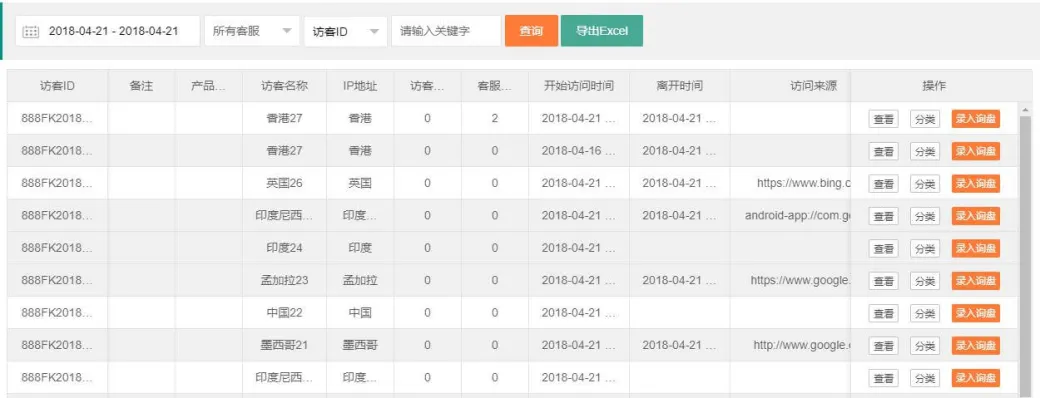Viewport: 1040px width, 398px height.
Task: Focus the 请输入关键字 keyword input
Action: pyautogui.click(x=446, y=31)
